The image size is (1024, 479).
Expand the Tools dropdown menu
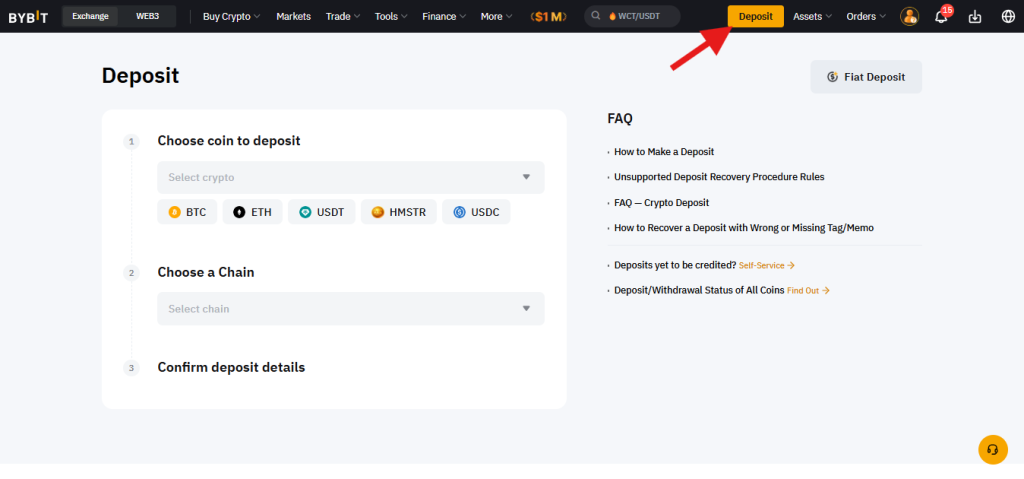pyautogui.click(x=391, y=16)
